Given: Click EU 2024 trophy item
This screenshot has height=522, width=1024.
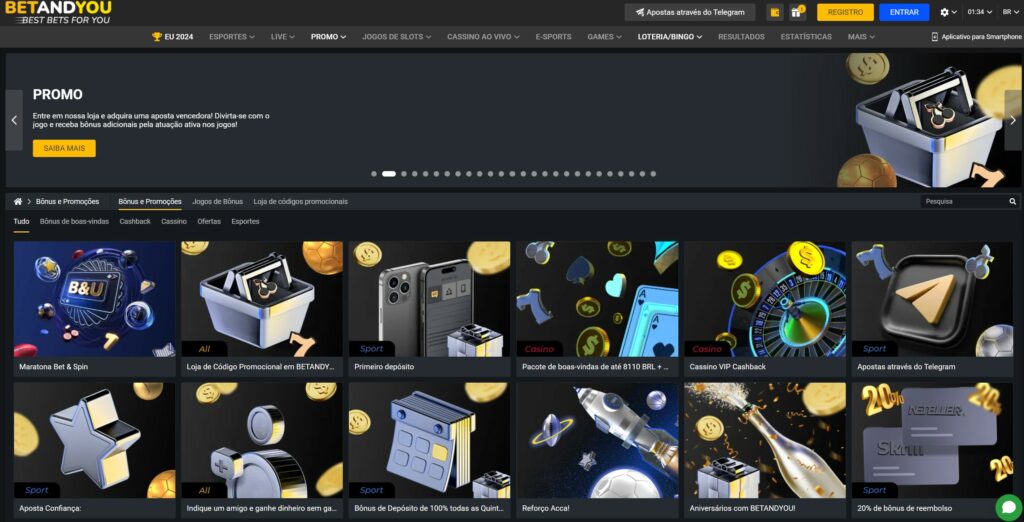Looking at the screenshot, I should [x=172, y=37].
